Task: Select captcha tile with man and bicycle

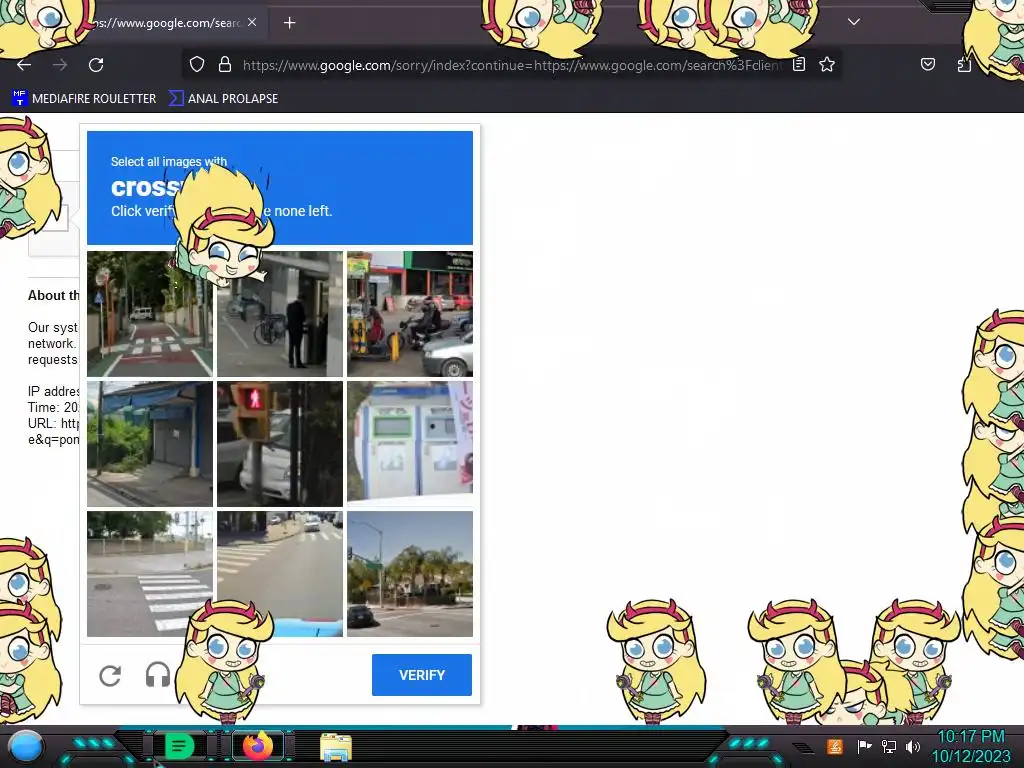Action: tap(280, 314)
